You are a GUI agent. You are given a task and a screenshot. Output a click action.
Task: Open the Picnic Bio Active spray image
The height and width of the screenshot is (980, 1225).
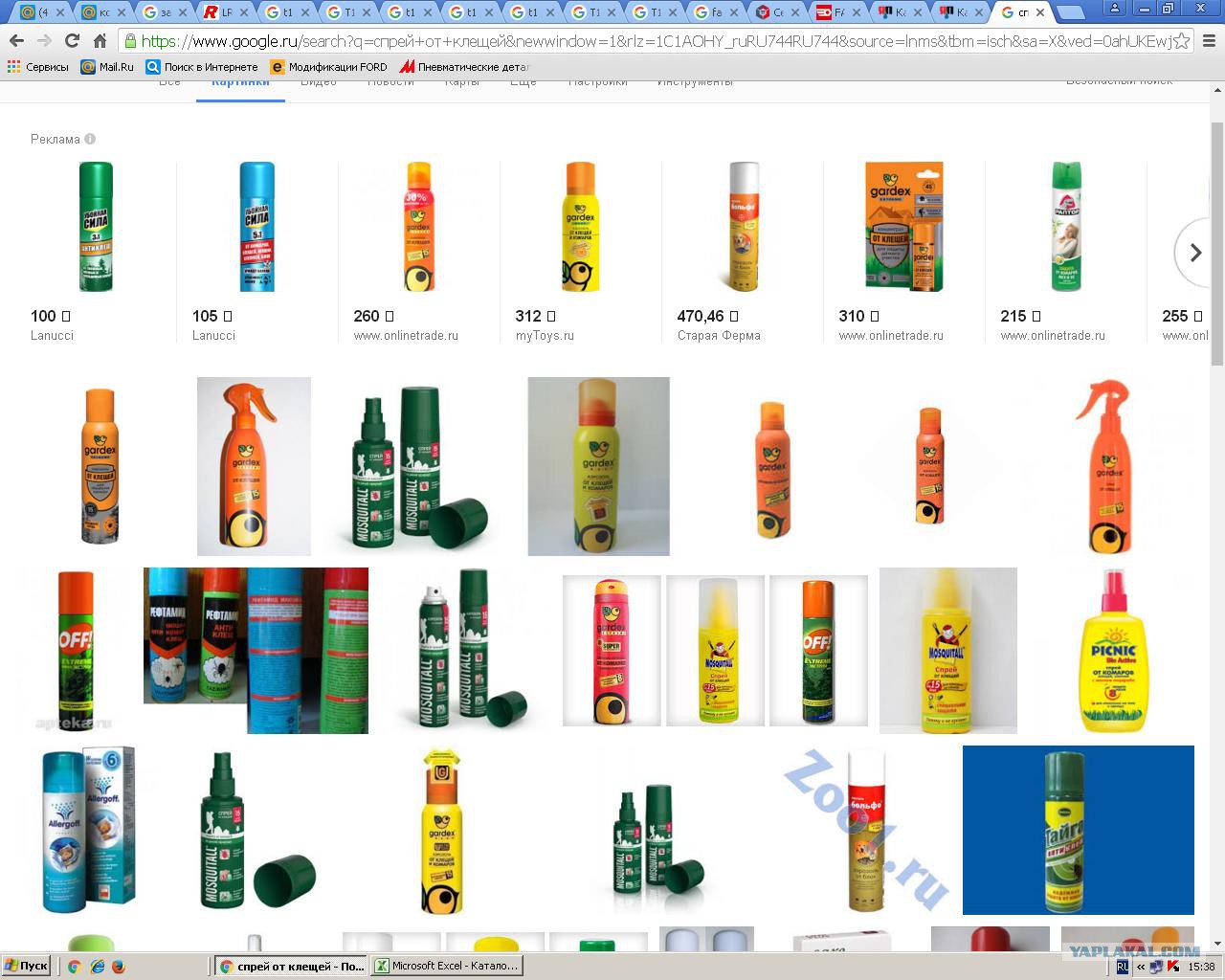click(x=1113, y=651)
